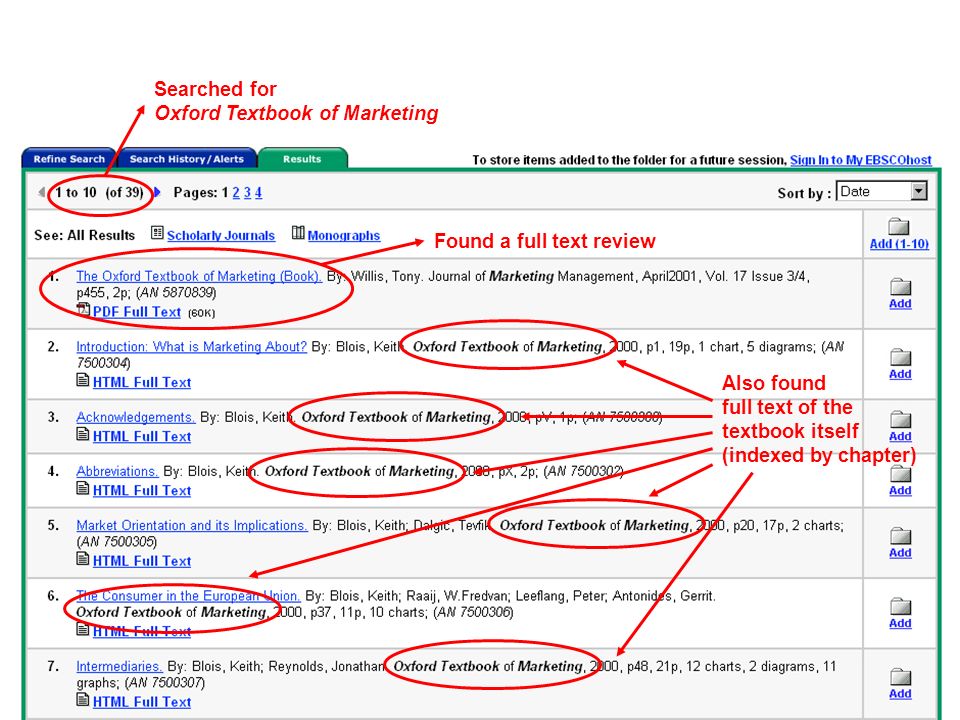Image resolution: width=960 pixels, height=720 pixels.
Task: Click Add link for result 6
Action: coord(901,623)
